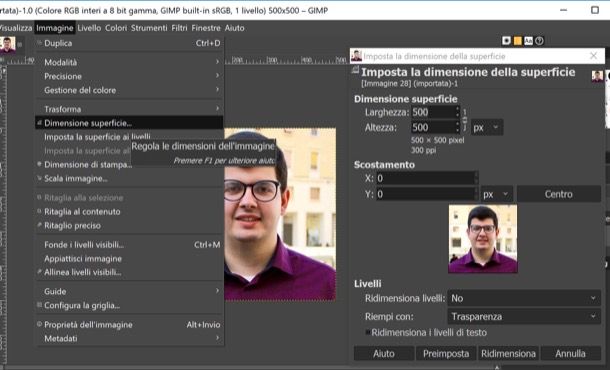The height and width of the screenshot is (370, 610).
Task: Click the Proprietà dell'immagine entry icon
Action: click(39, 324)
